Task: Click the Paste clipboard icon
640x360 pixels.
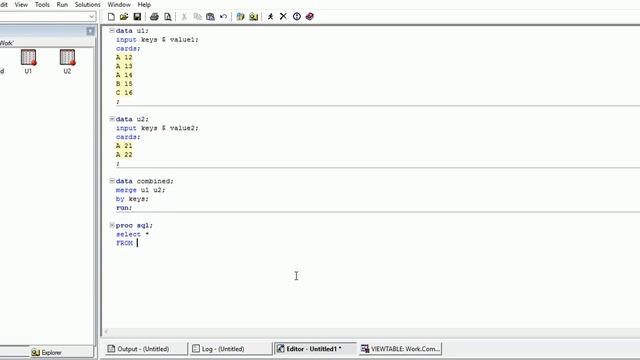Action: 210,17
